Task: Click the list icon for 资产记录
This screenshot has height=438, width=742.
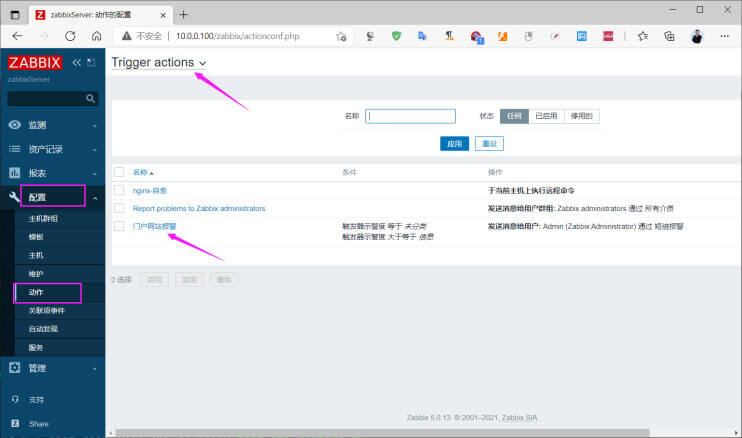Action: (x=15, y=149)
